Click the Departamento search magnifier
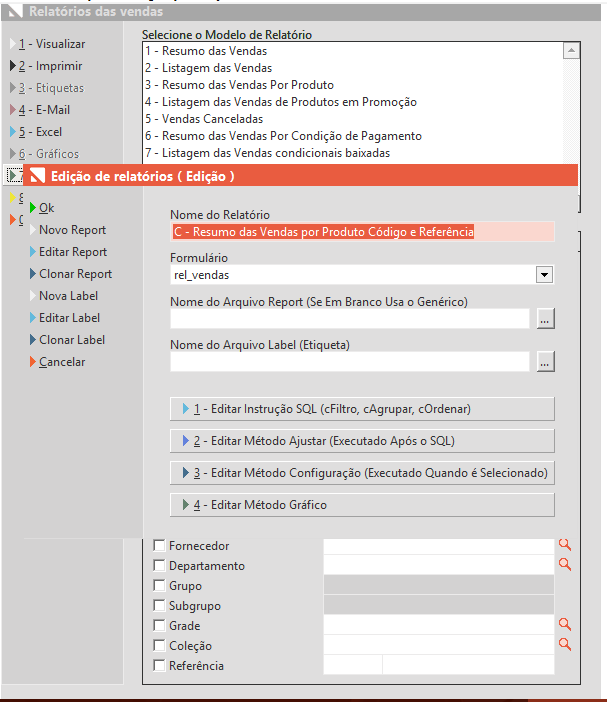The width and height of the screenshot is (607, 702). coord(565,565)
